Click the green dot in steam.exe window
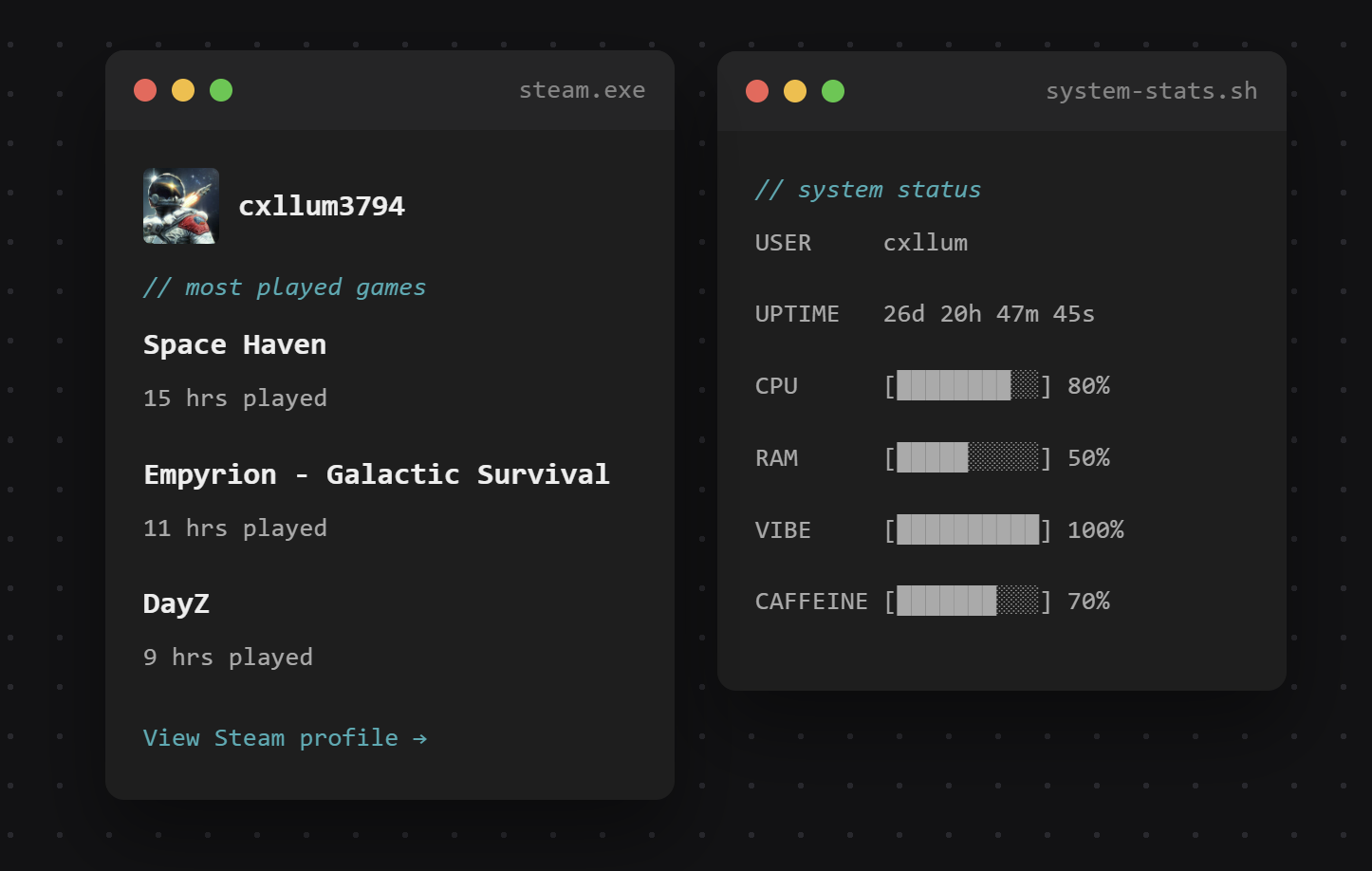 click(221, 90)
